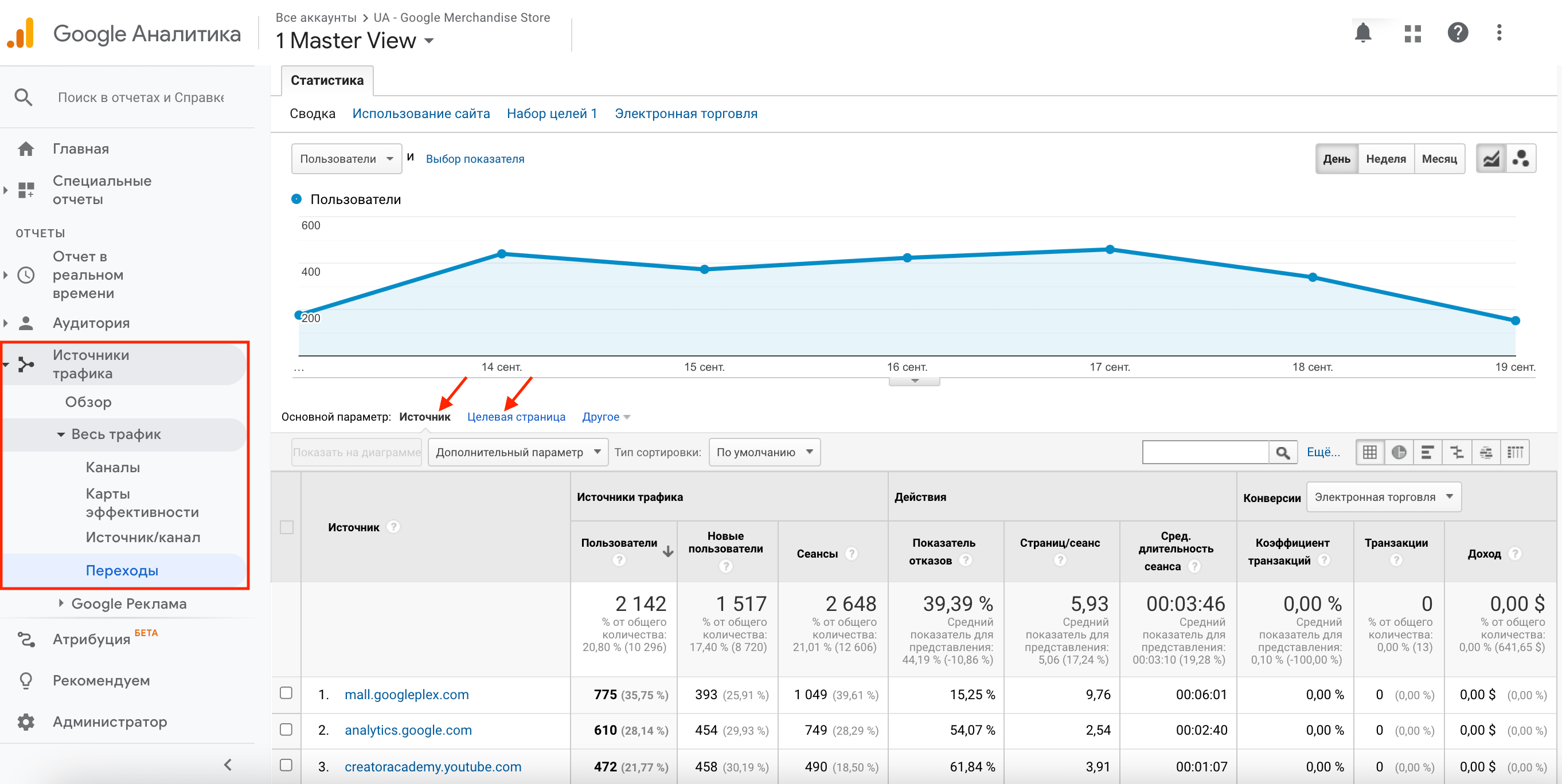Open the Использование сайта tab

coord(421,113)
